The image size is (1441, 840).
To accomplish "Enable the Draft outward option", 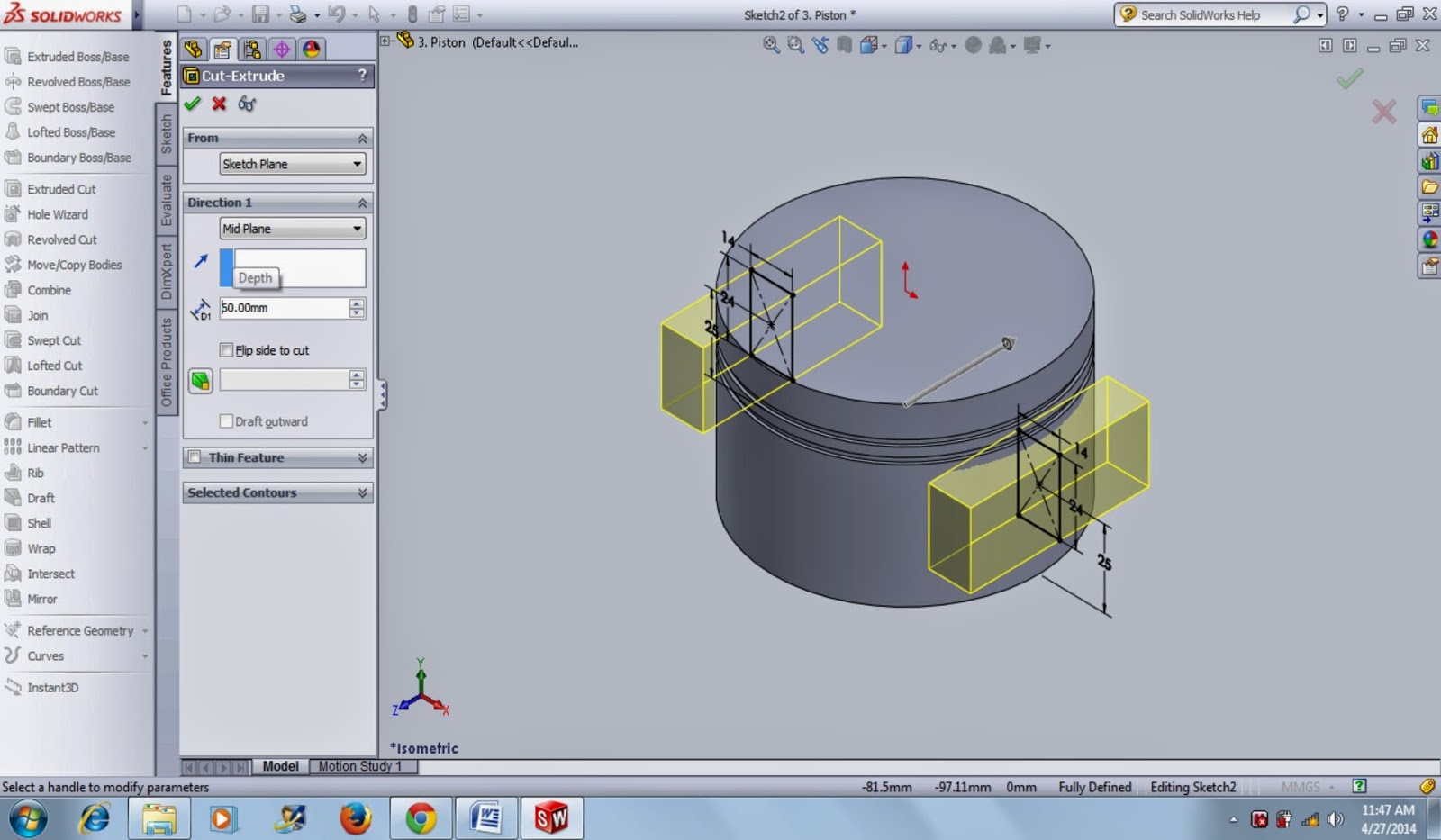I will [226, 420].
